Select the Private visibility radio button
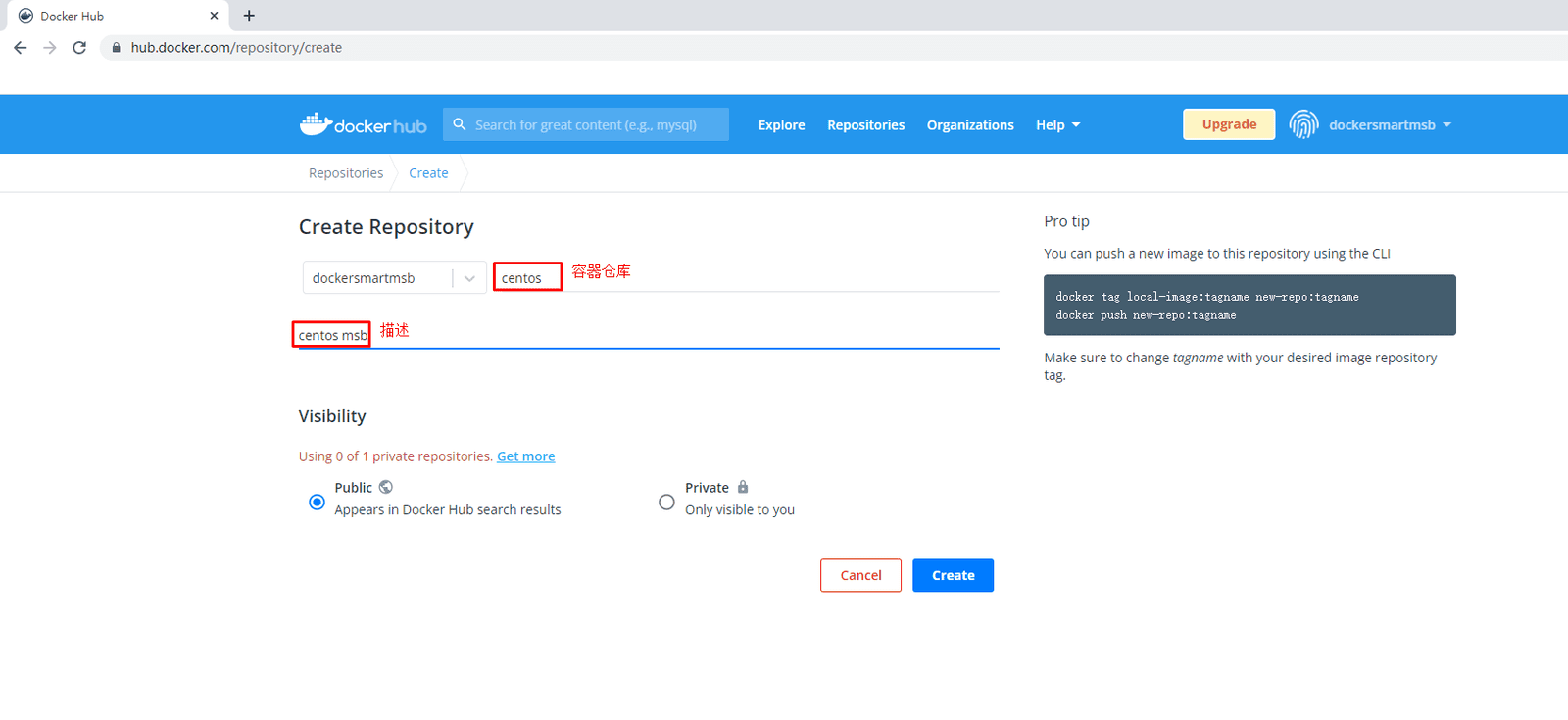 point(666,502)
